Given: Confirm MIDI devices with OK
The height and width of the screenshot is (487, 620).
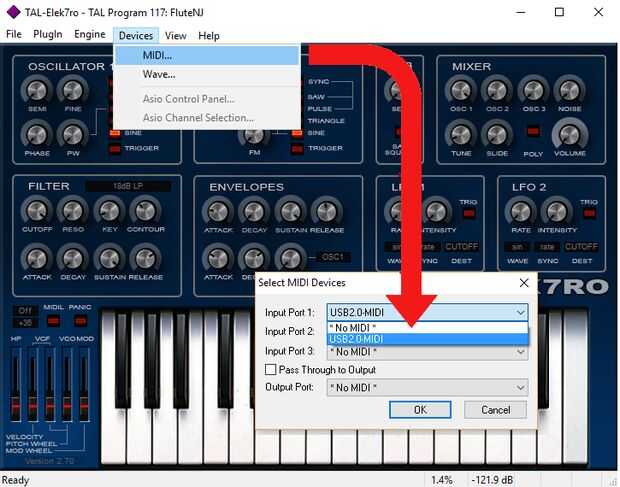Looking at the screenshot, I should tap(420, 410).
